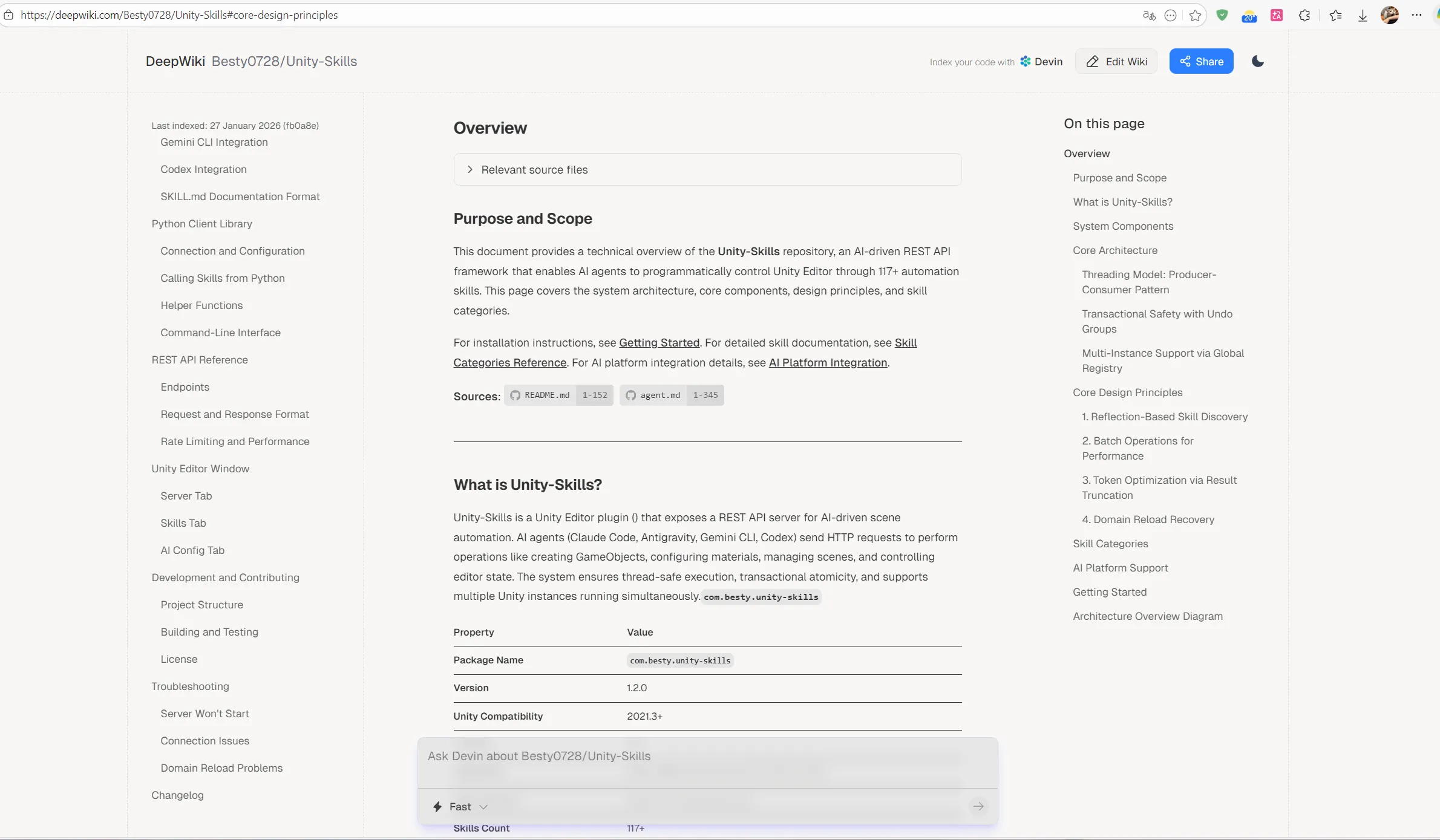The image size is (1440, 840).
Task: Open the browser profile avatar
Action: click(1390, 15)
